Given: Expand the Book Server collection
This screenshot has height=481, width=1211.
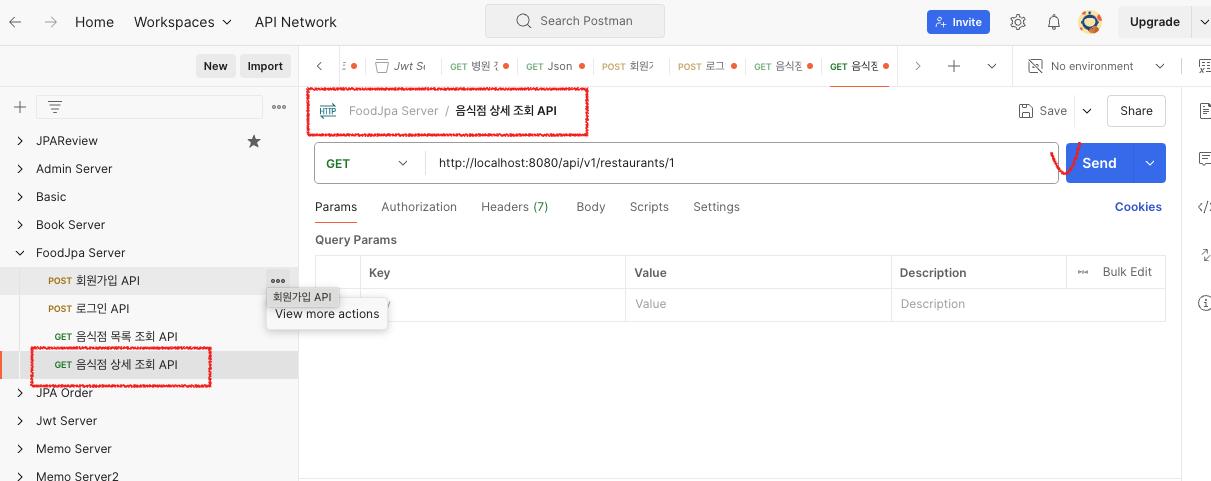Looking at the screenshot, I should point(20,225).
